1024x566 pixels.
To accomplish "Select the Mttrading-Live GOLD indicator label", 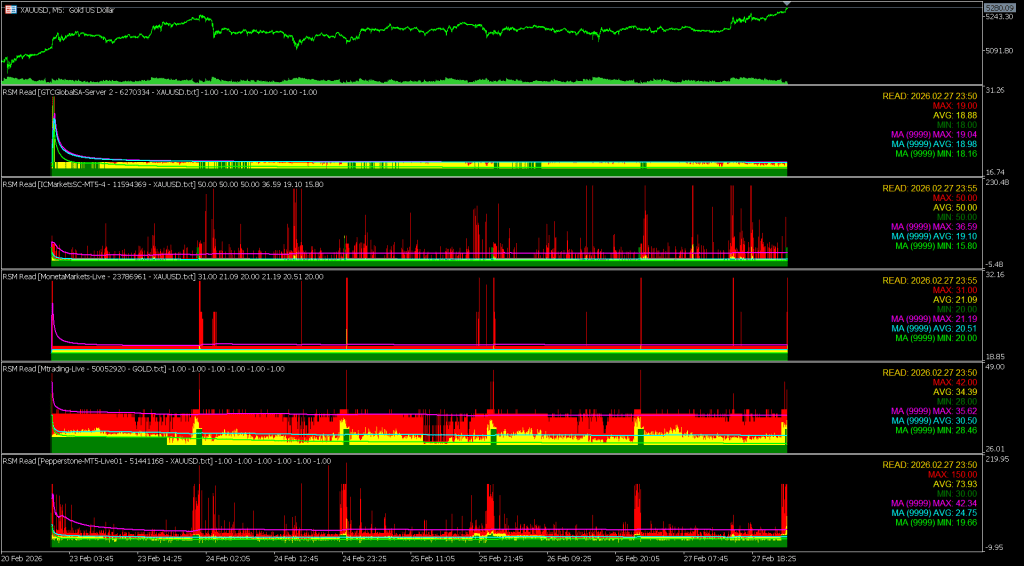I will click(144, 368).
